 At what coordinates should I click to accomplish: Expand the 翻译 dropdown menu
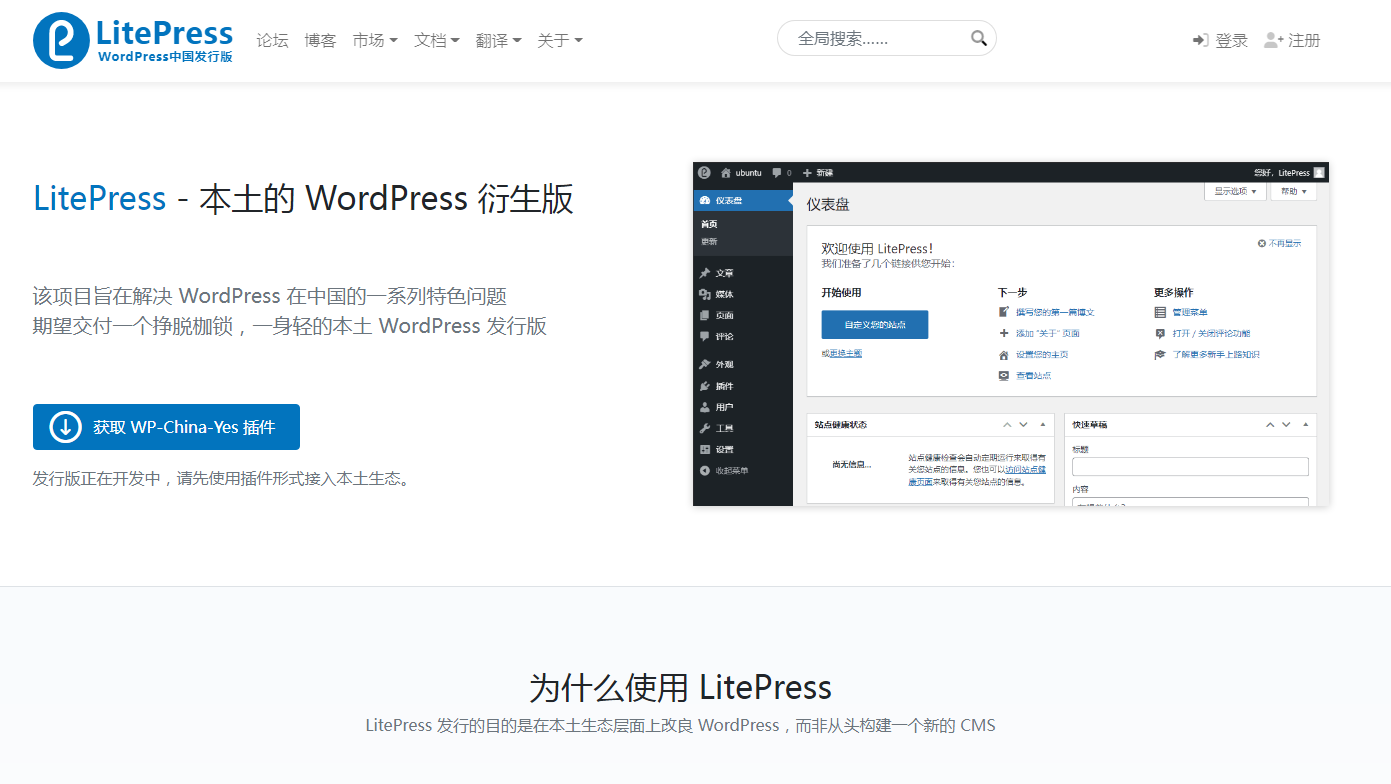pos(499,40)
